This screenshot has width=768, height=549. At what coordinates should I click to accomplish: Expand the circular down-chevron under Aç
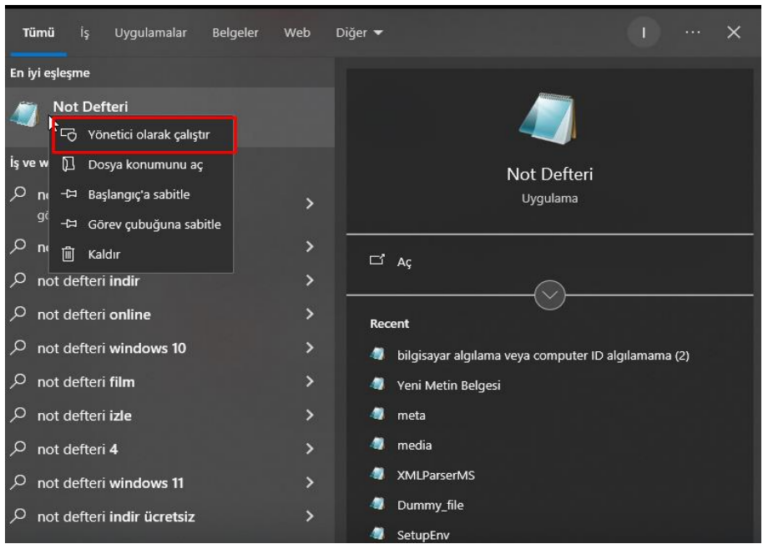click(550, 295)
